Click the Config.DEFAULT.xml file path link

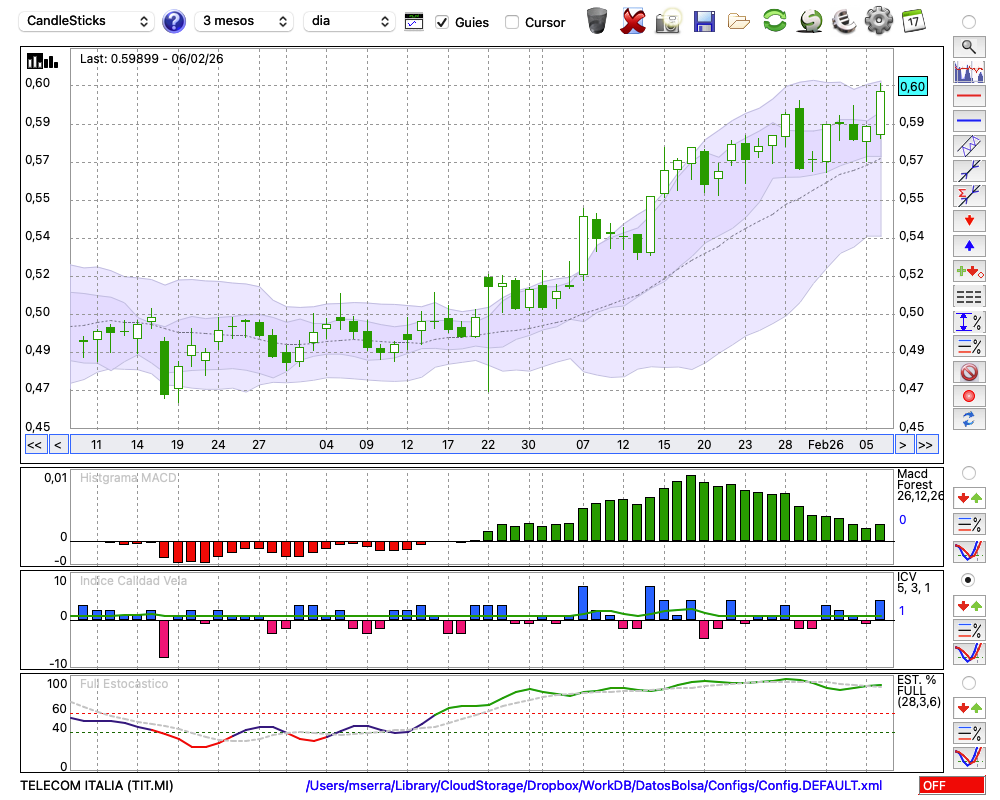[594, 786]
